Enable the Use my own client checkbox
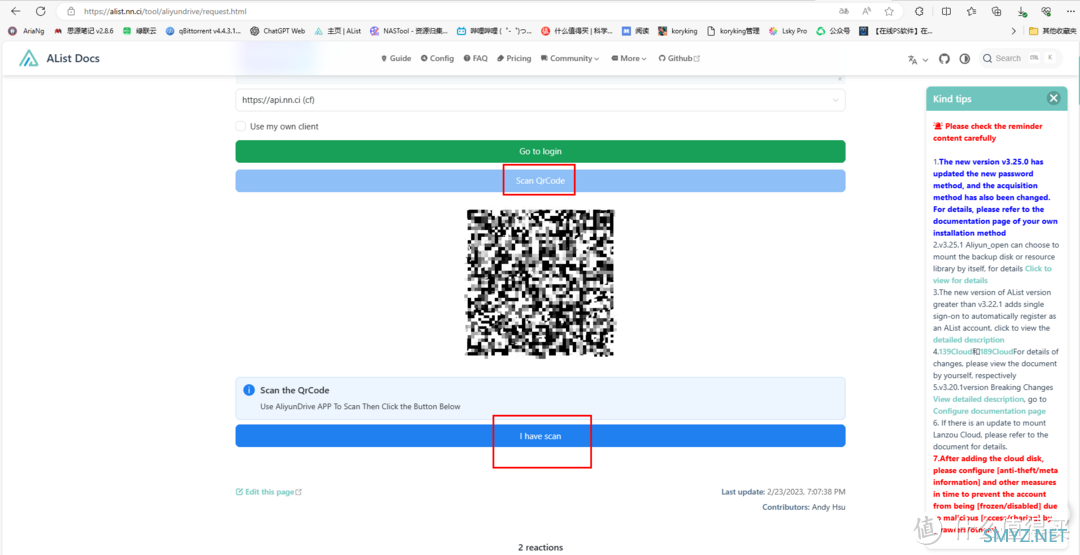The image size is (1080, 555). click(x=241, y=126)
